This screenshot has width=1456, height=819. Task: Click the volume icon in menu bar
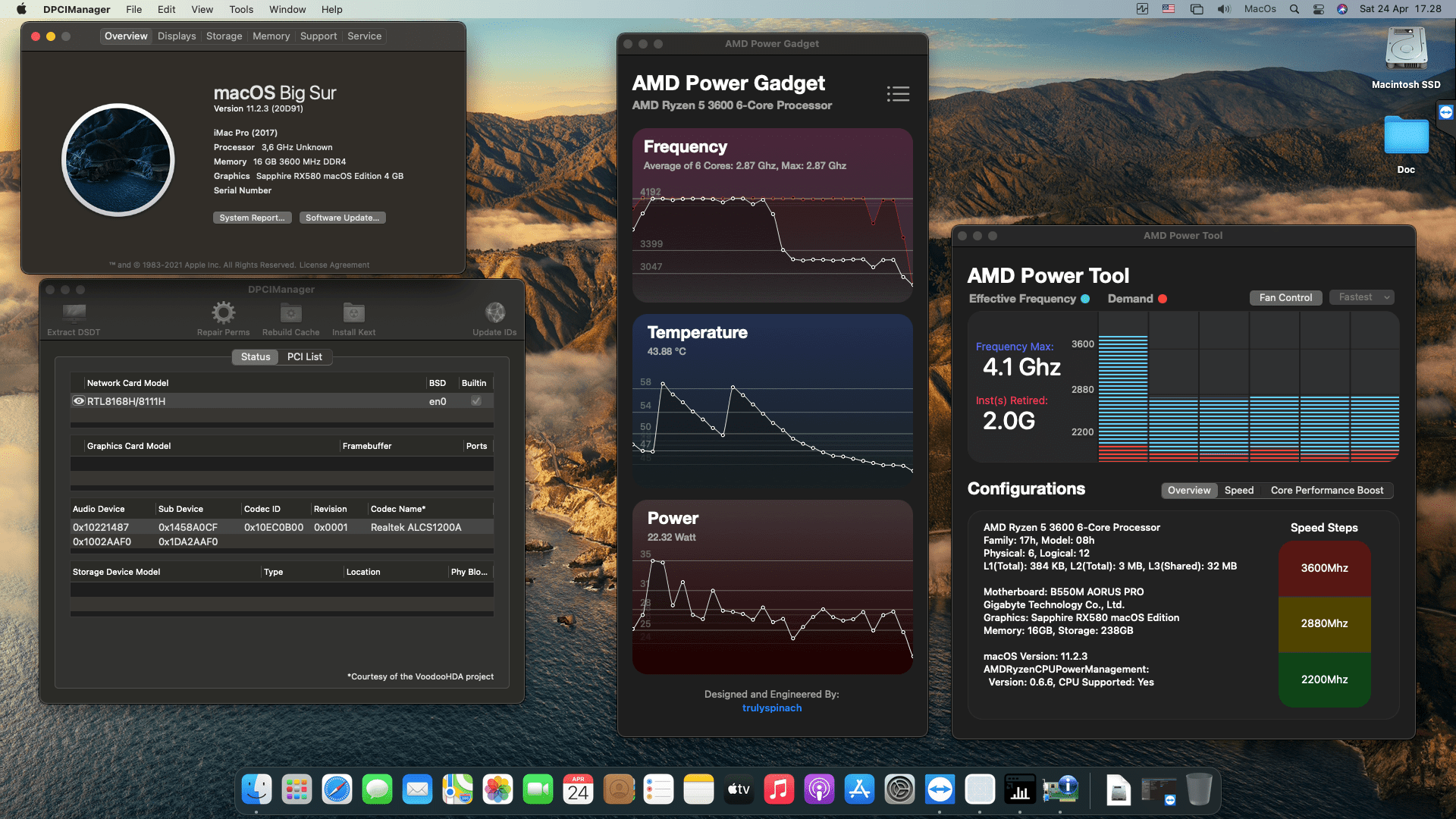click(x=1224, y=9)
